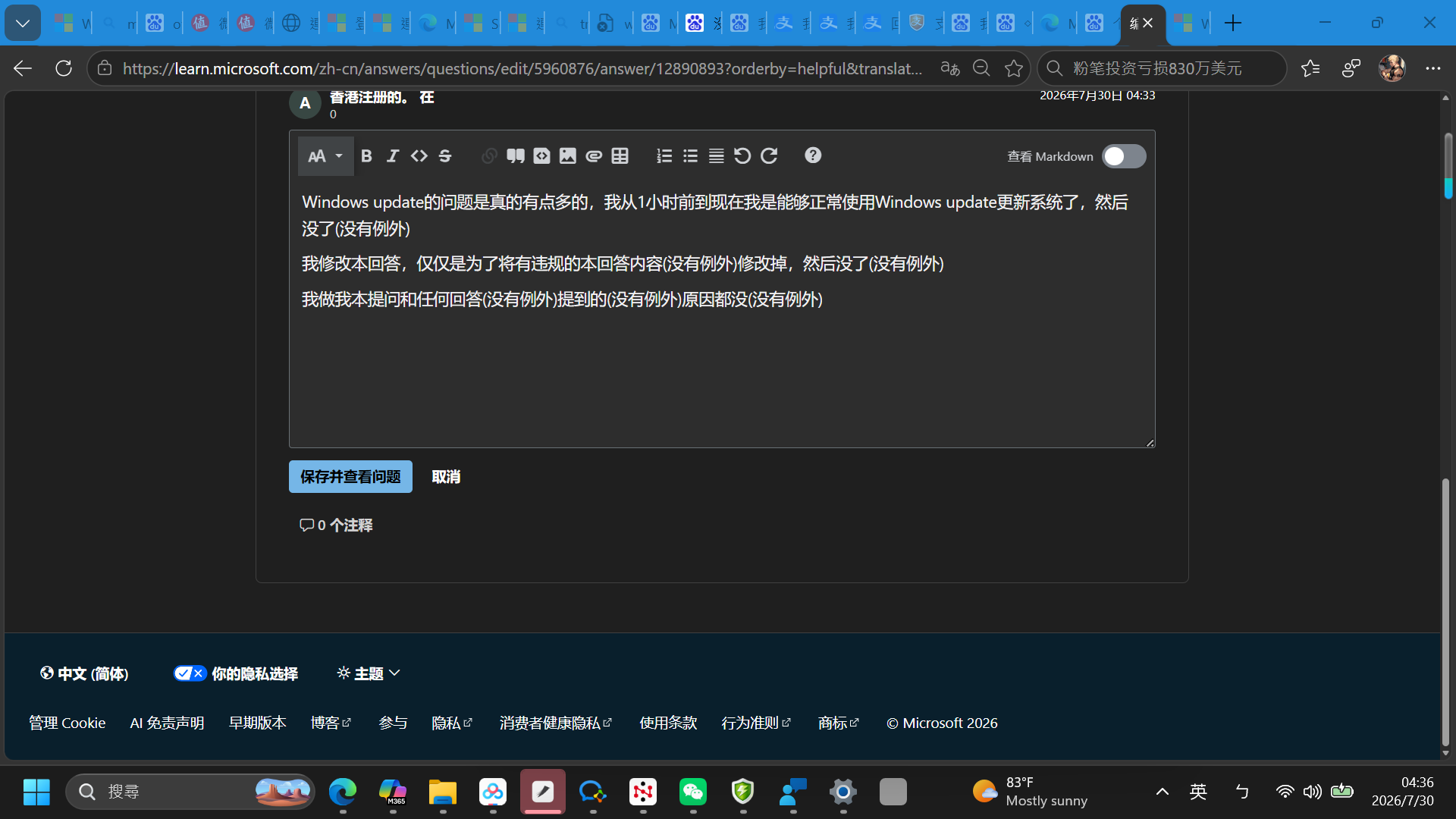This screenshot has height=819, width=1456.
Task: Open 管理 Cookie footer link
Action: tap(67, 723)
